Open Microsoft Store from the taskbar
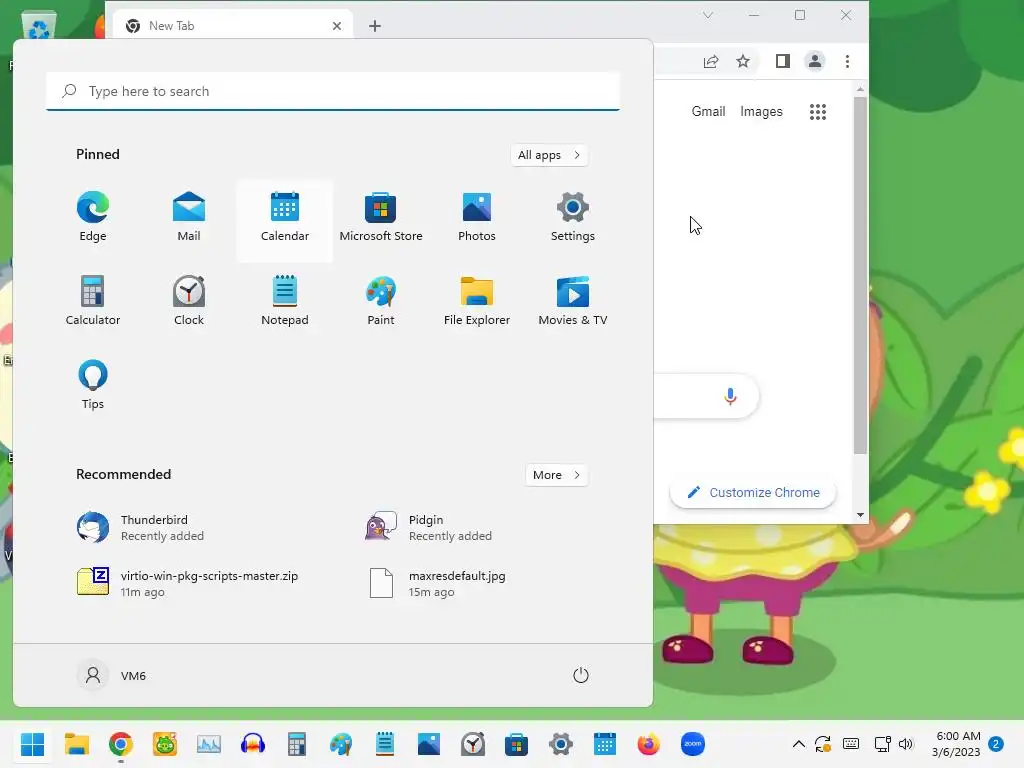The width and height of the screenshot is (1024, 768). (517, 744)
